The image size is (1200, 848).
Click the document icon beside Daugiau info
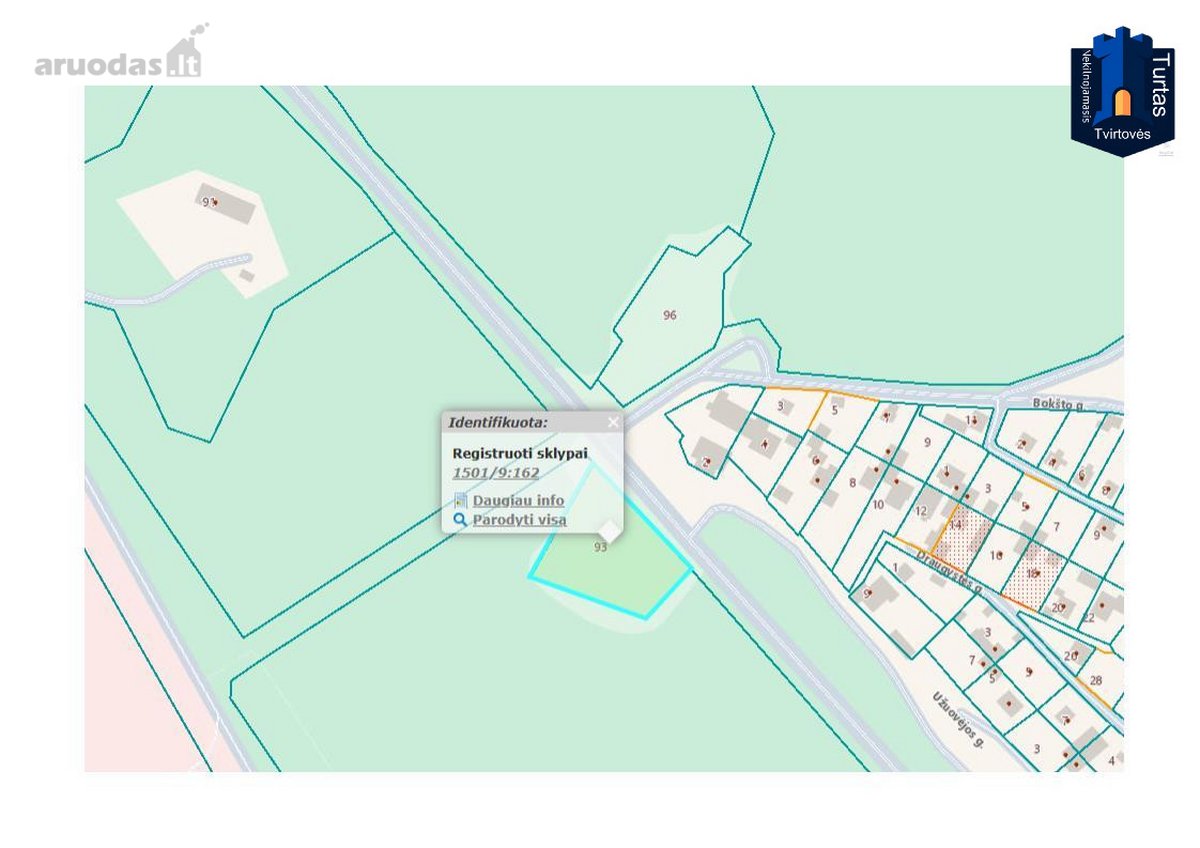460,500
